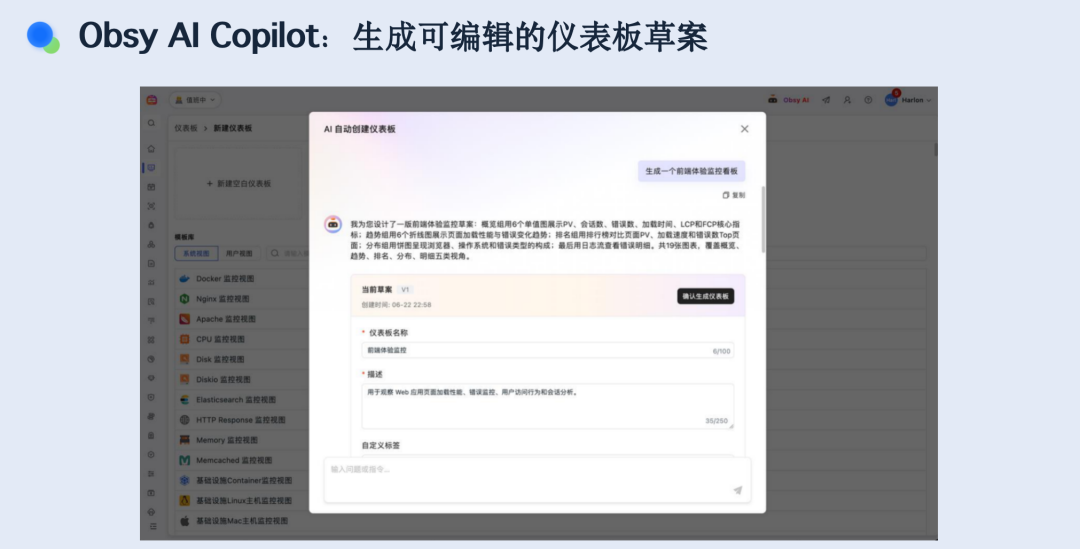Click 确认生成仪表板 button

(x=705, y=296)
